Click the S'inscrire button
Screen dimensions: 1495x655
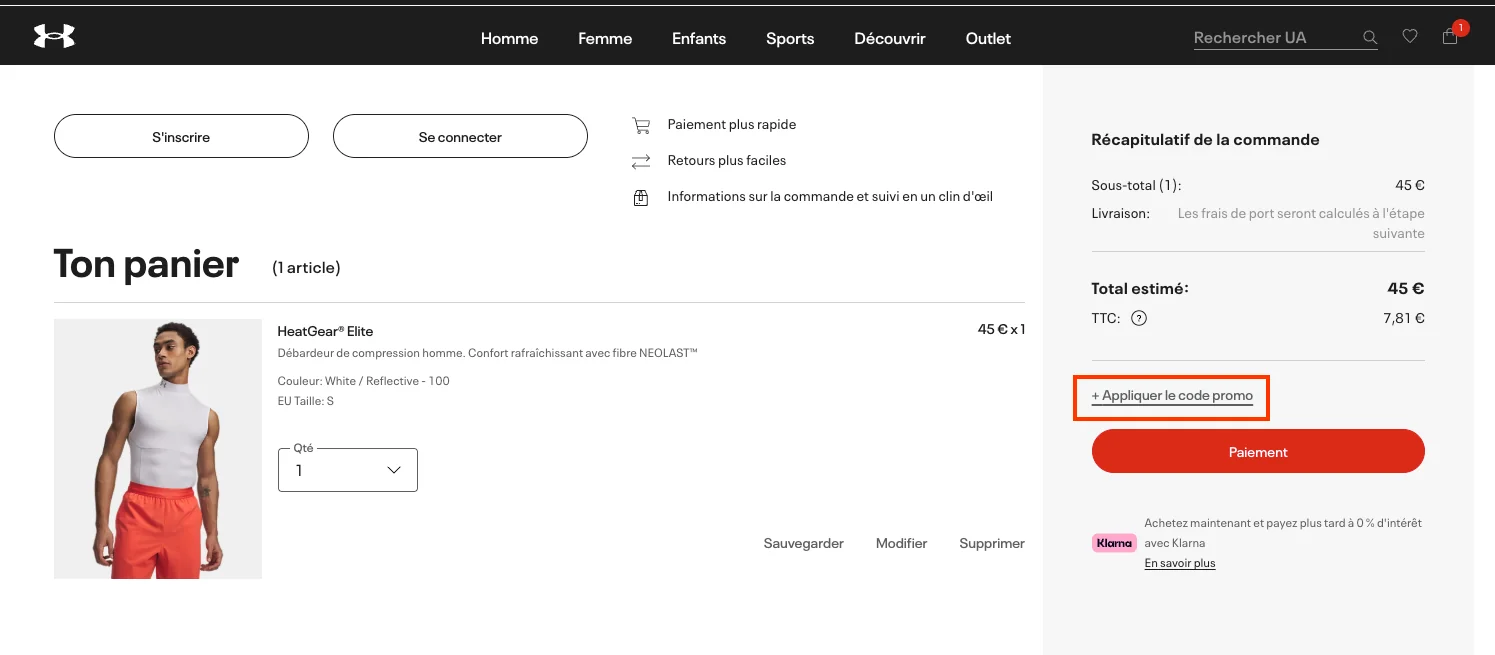coord(181,136)
